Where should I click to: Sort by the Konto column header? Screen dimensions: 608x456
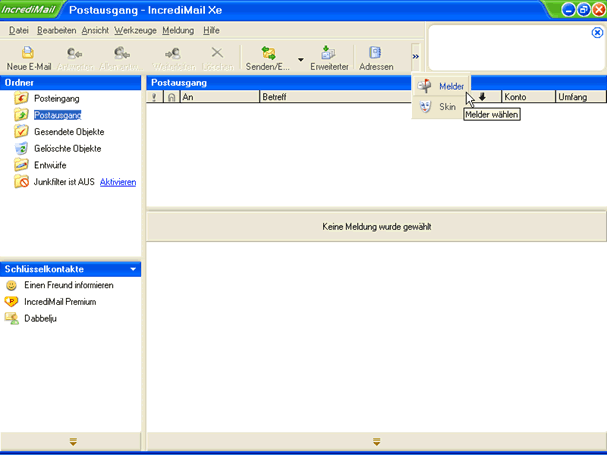529,97
